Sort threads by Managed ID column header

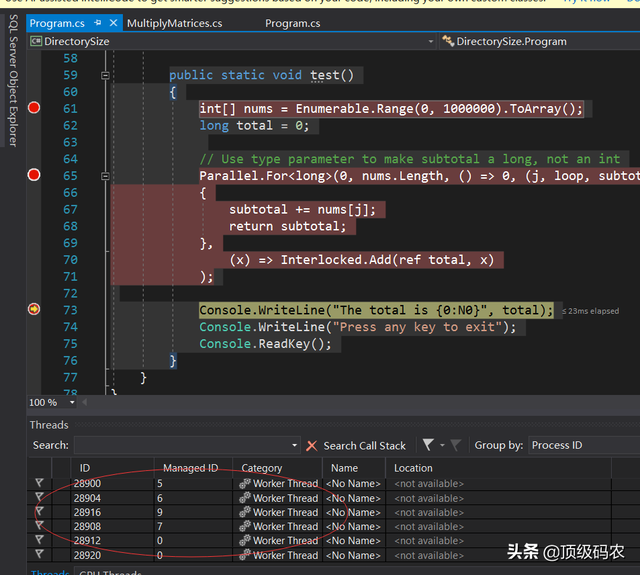click(189, 467)
